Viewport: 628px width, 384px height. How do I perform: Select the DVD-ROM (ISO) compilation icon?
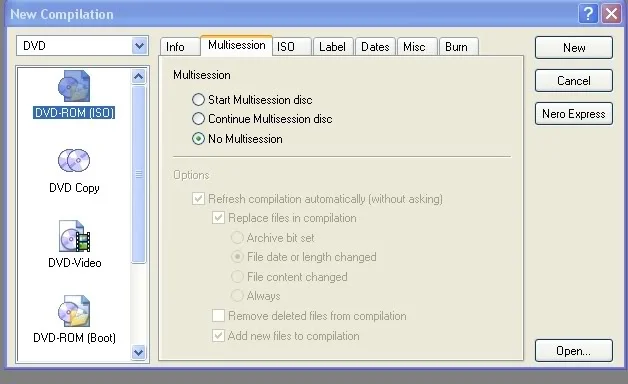(x=74, y=86)
